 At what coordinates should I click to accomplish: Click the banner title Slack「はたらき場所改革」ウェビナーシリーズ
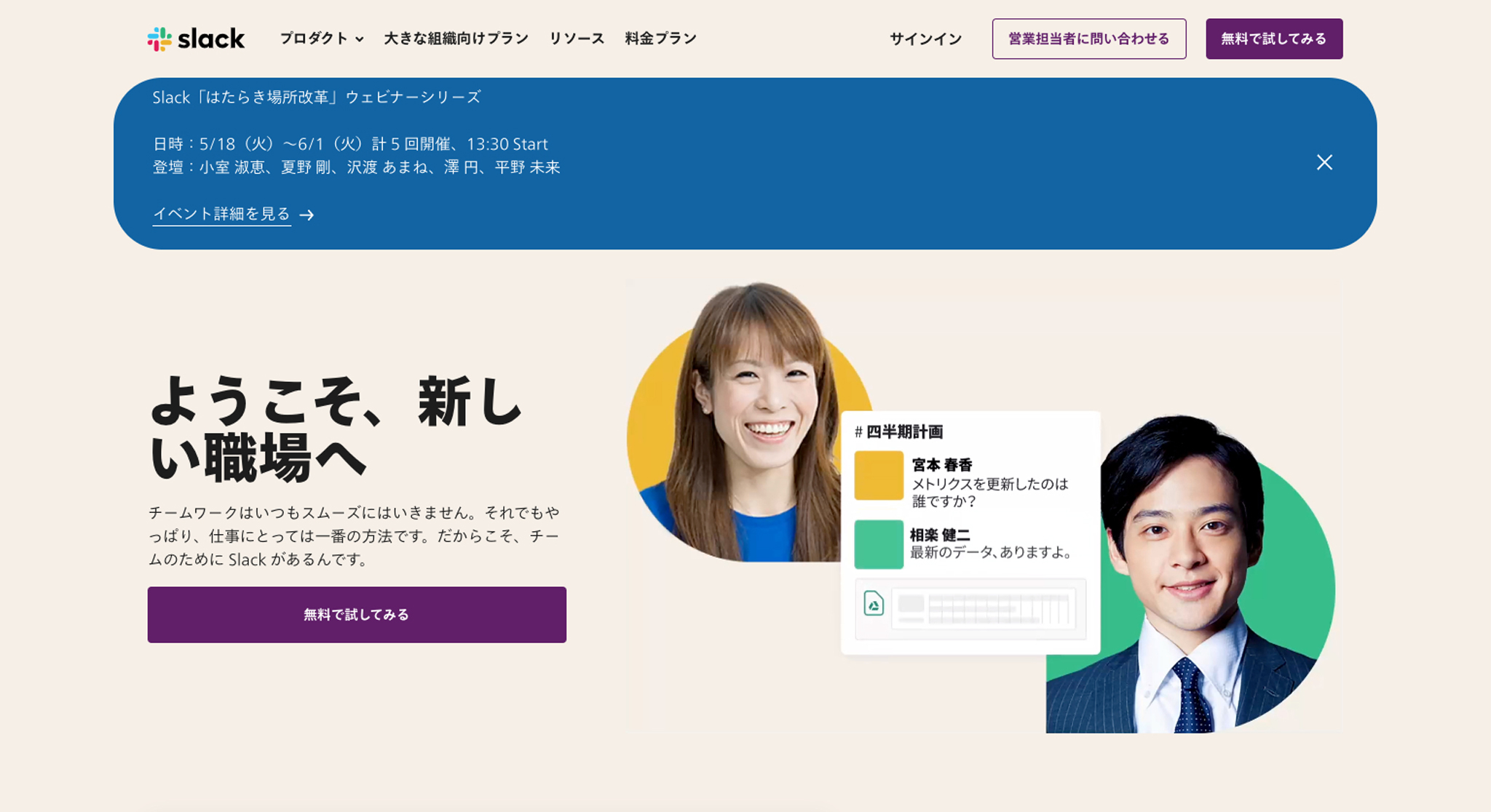(x=317, y=97)
